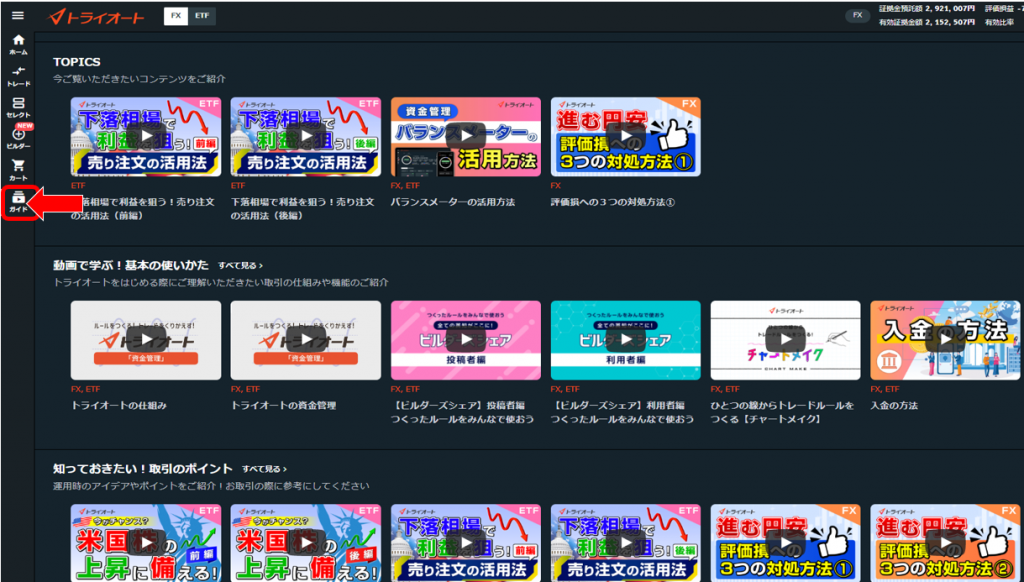Open bottom row 3つの対処方法① thumbnail
Viewport: 1024px width, 582px height.
click(786, 543)
